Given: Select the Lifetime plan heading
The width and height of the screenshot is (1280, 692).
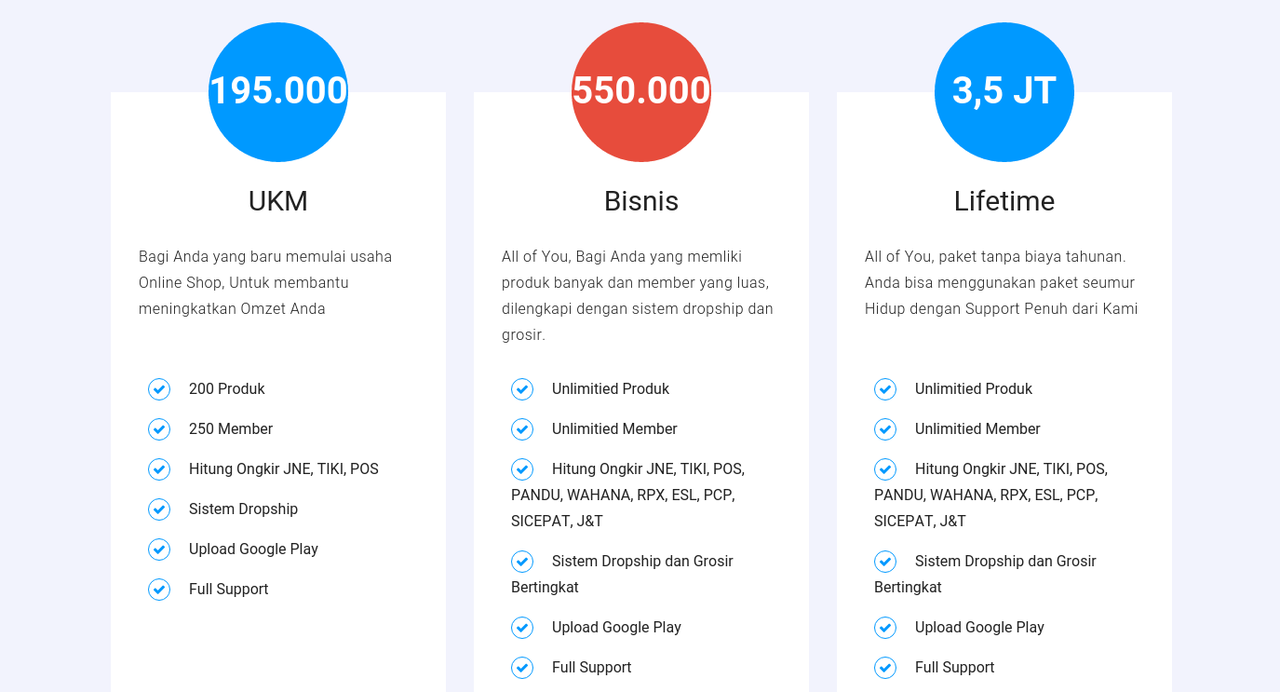Looking at the screenshot, I should (x=1004, y=201).
